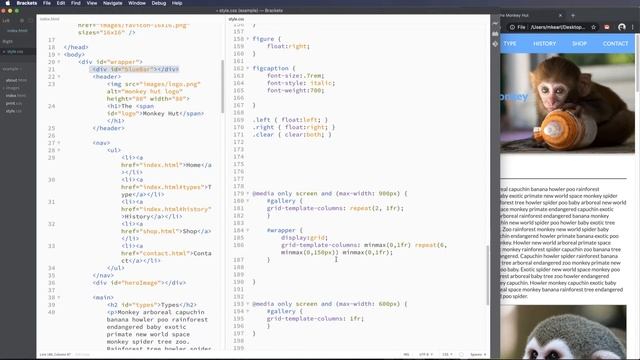This screenshot has width=640, height=360.
Task: Open the CSS language dropdown in status bar
Action: point(447,354)
